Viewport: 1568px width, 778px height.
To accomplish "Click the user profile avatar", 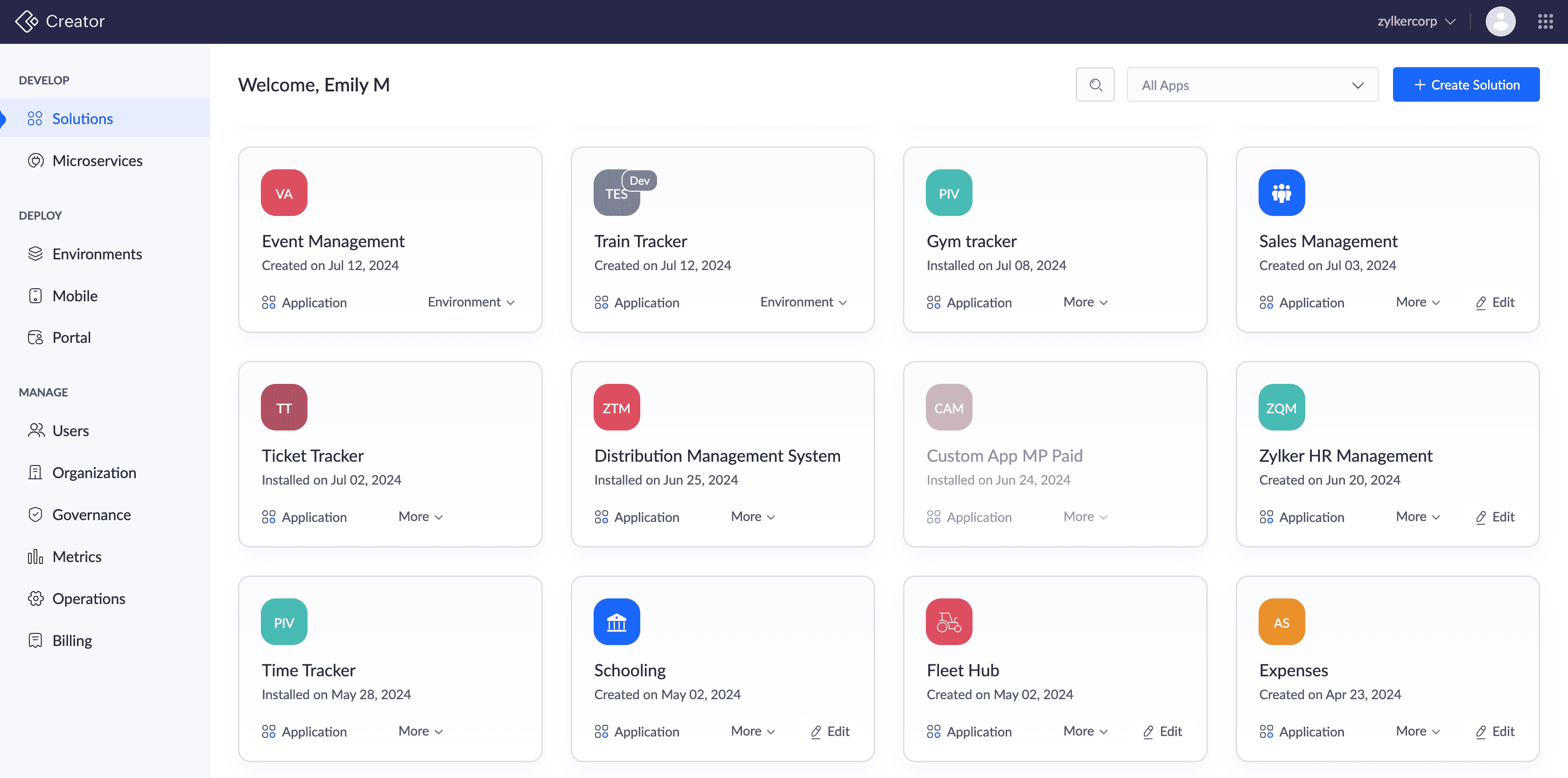I will point(1500,21).
